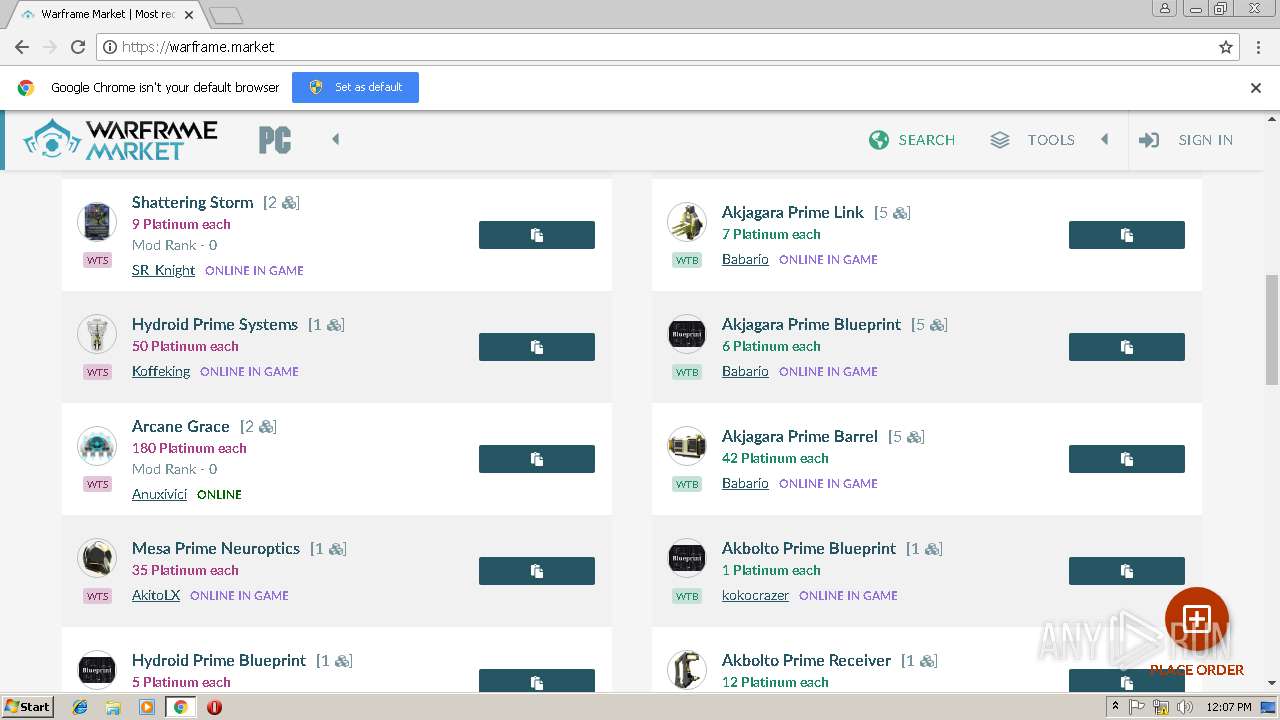The image size is (1280, 720).
Task: Reload the page
Action: 78,47
